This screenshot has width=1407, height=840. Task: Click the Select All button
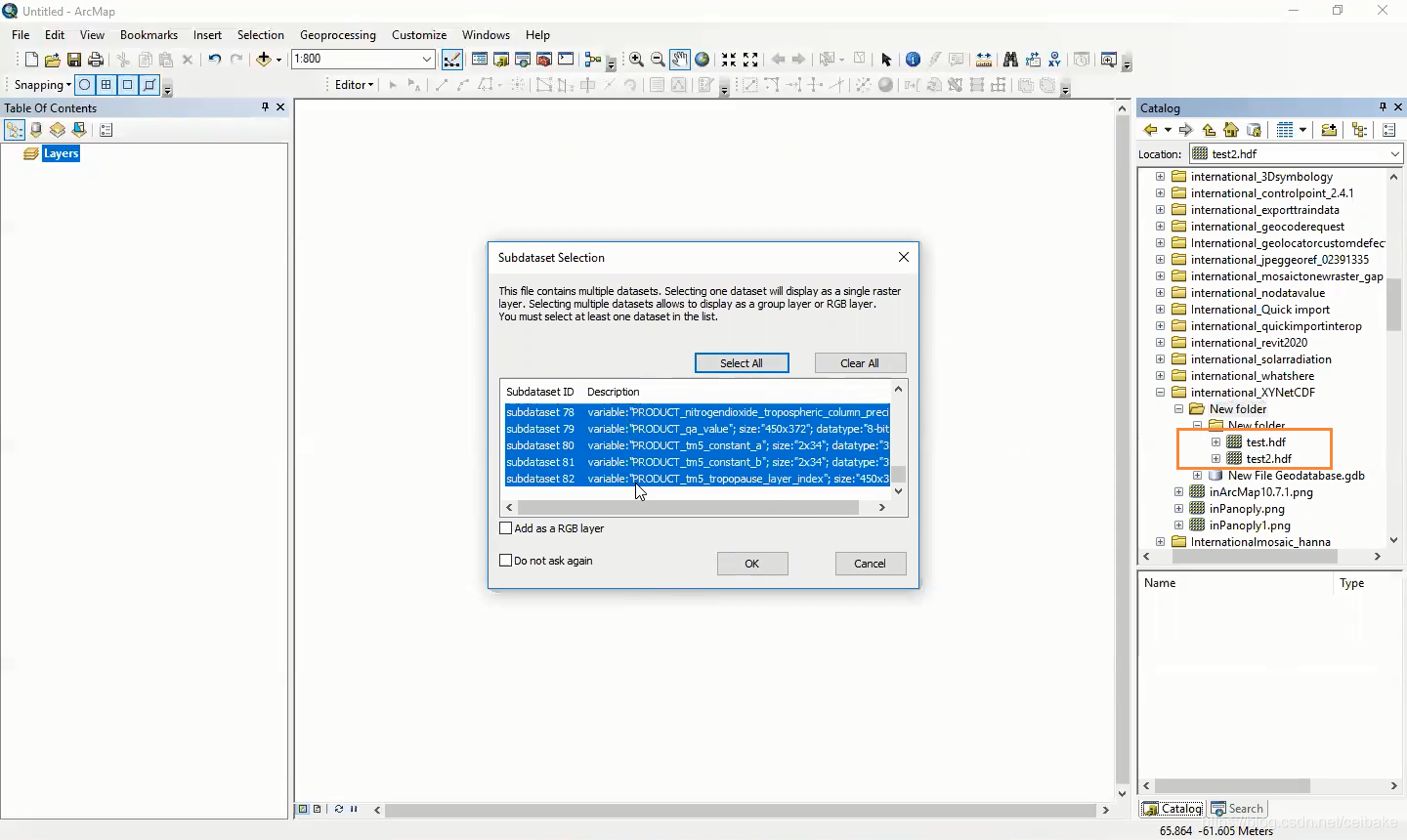click(742, 362)
